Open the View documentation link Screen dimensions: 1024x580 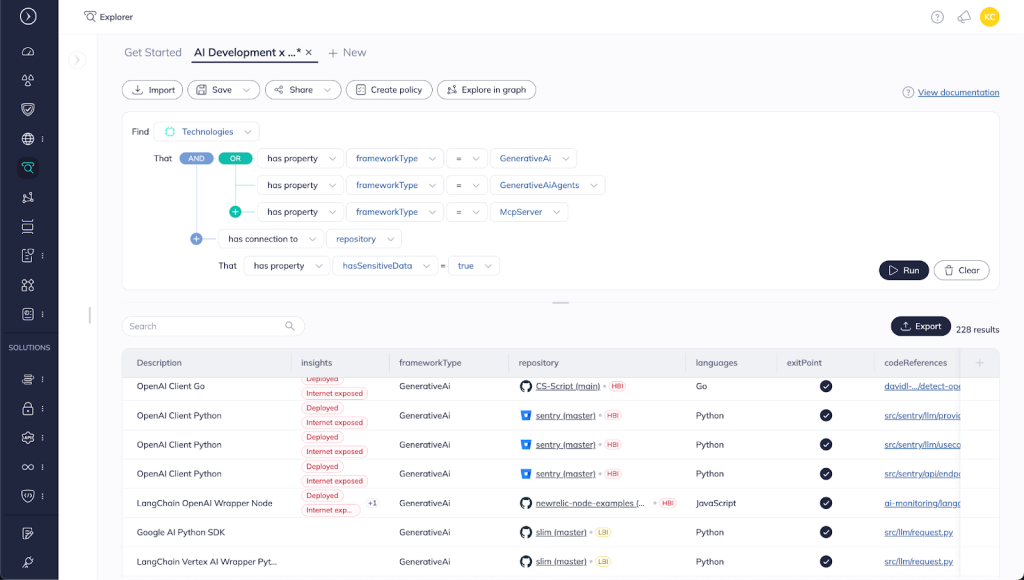957,92
